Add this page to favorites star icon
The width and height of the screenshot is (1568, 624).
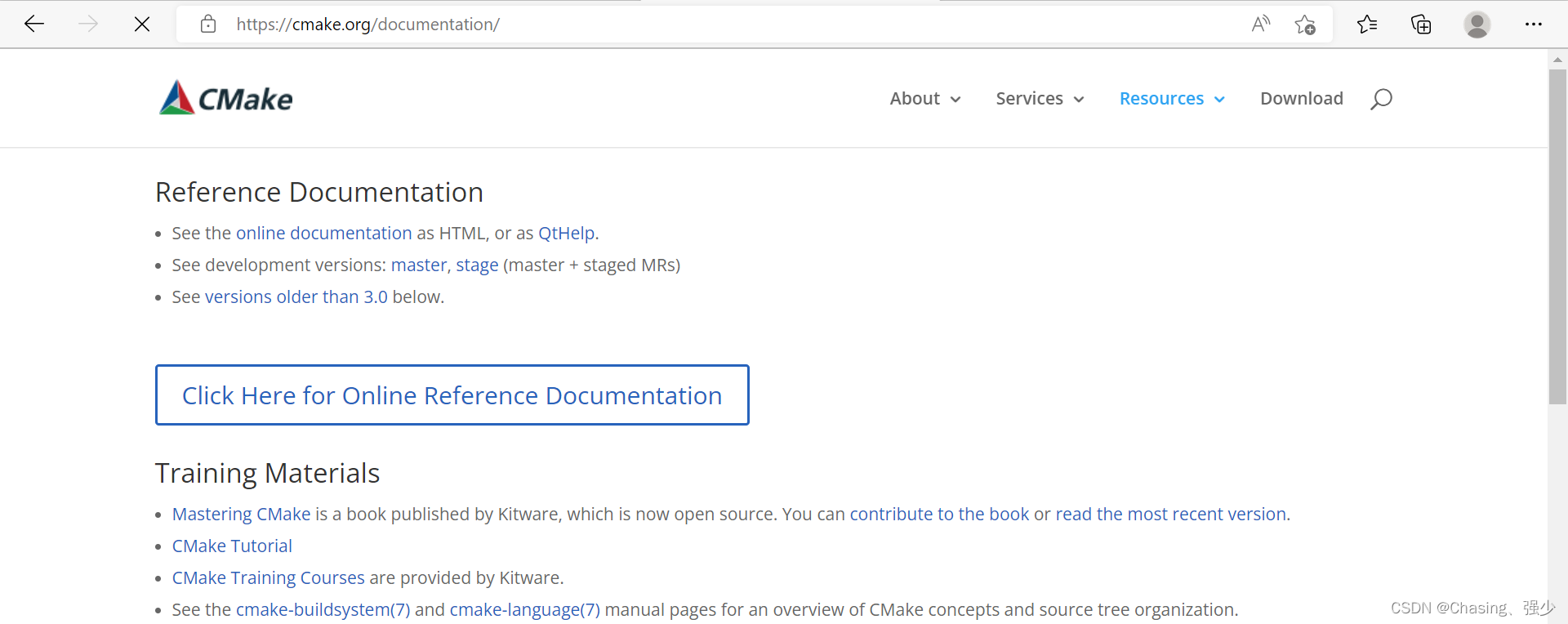click(1305, 25)
